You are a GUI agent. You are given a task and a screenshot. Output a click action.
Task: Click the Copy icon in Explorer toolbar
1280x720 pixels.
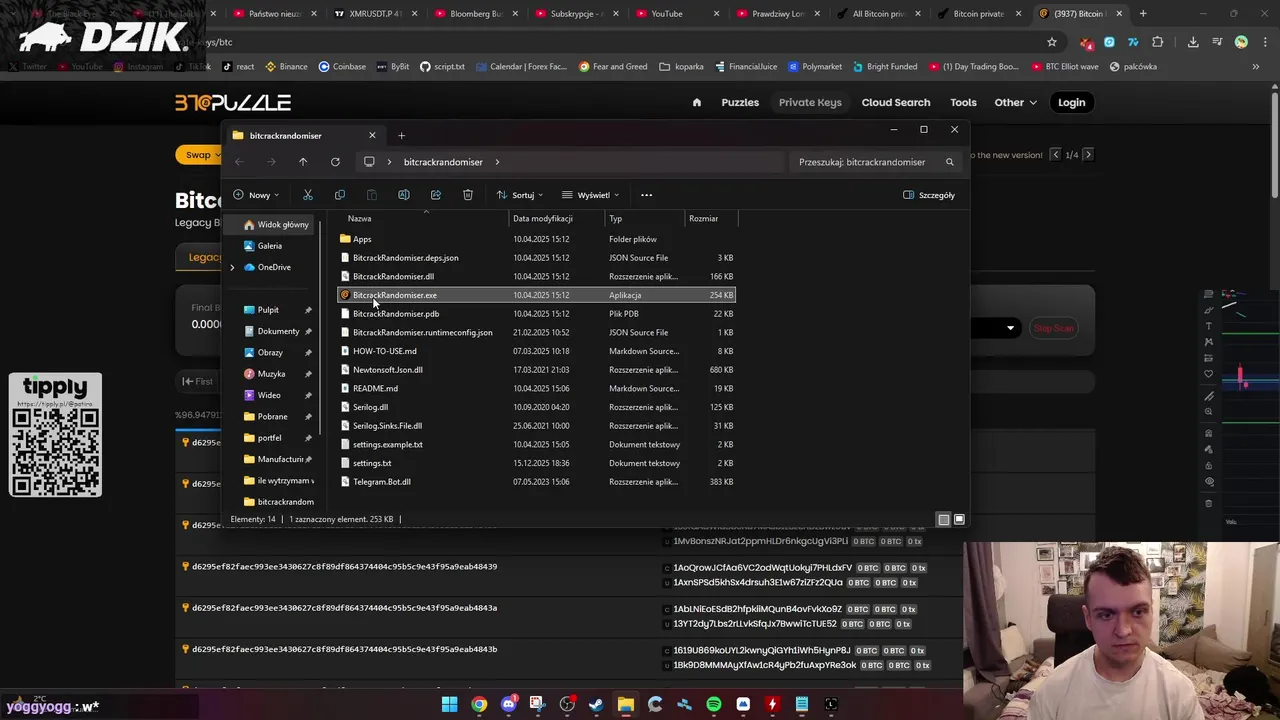[340, 195]
